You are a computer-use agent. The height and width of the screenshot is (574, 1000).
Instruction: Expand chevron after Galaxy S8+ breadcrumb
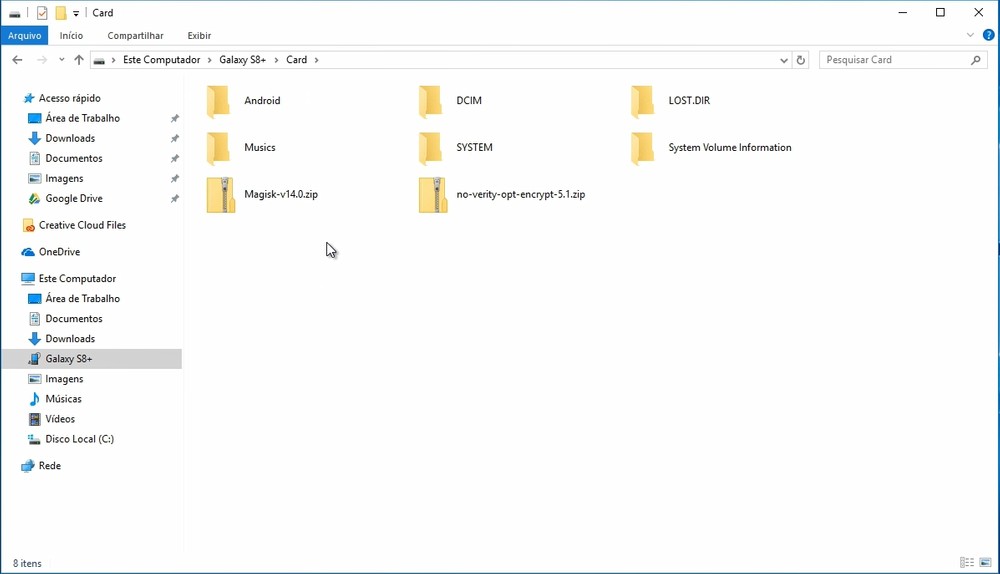[x=276, y=60]
